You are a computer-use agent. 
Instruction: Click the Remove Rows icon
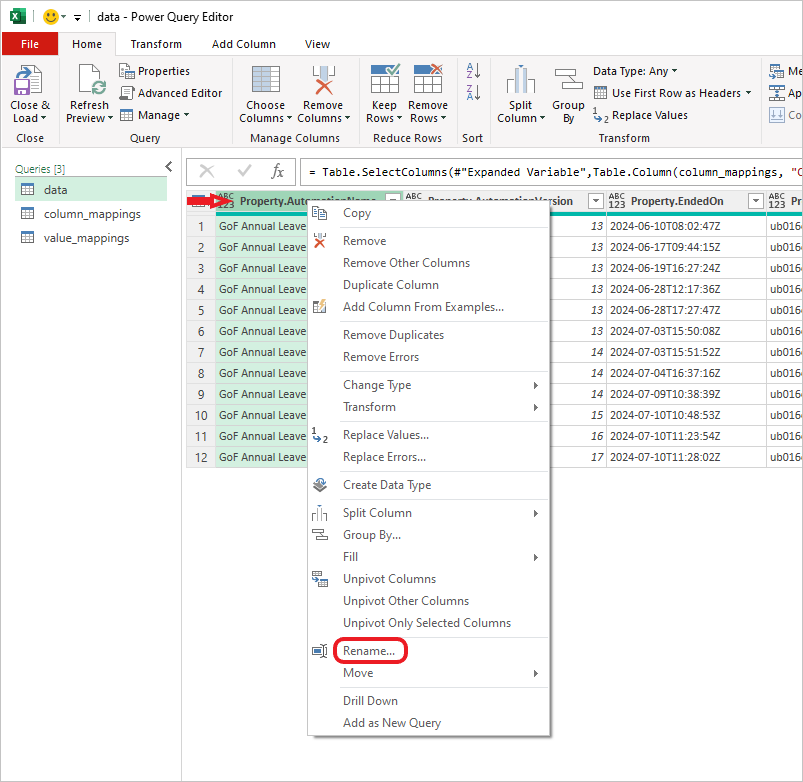tap(428, 79)
